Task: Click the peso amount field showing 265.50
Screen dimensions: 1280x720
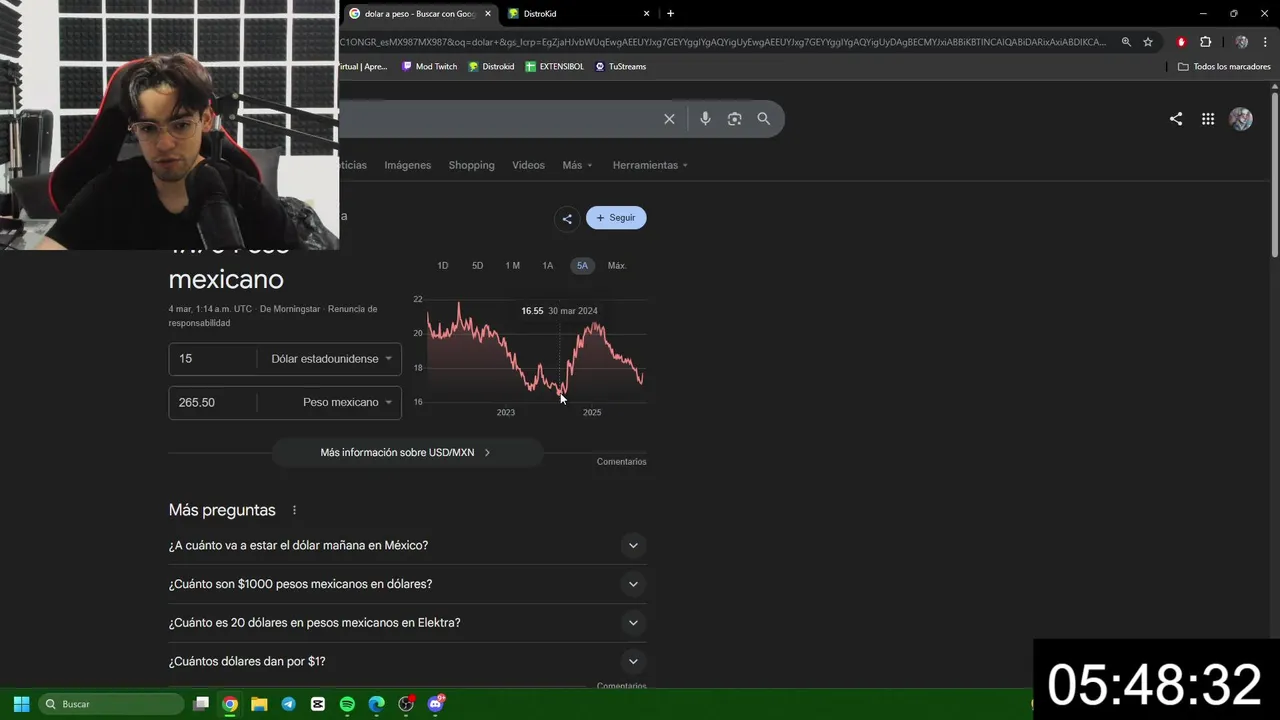Action: pyautogui.click(x=213, y=402)
